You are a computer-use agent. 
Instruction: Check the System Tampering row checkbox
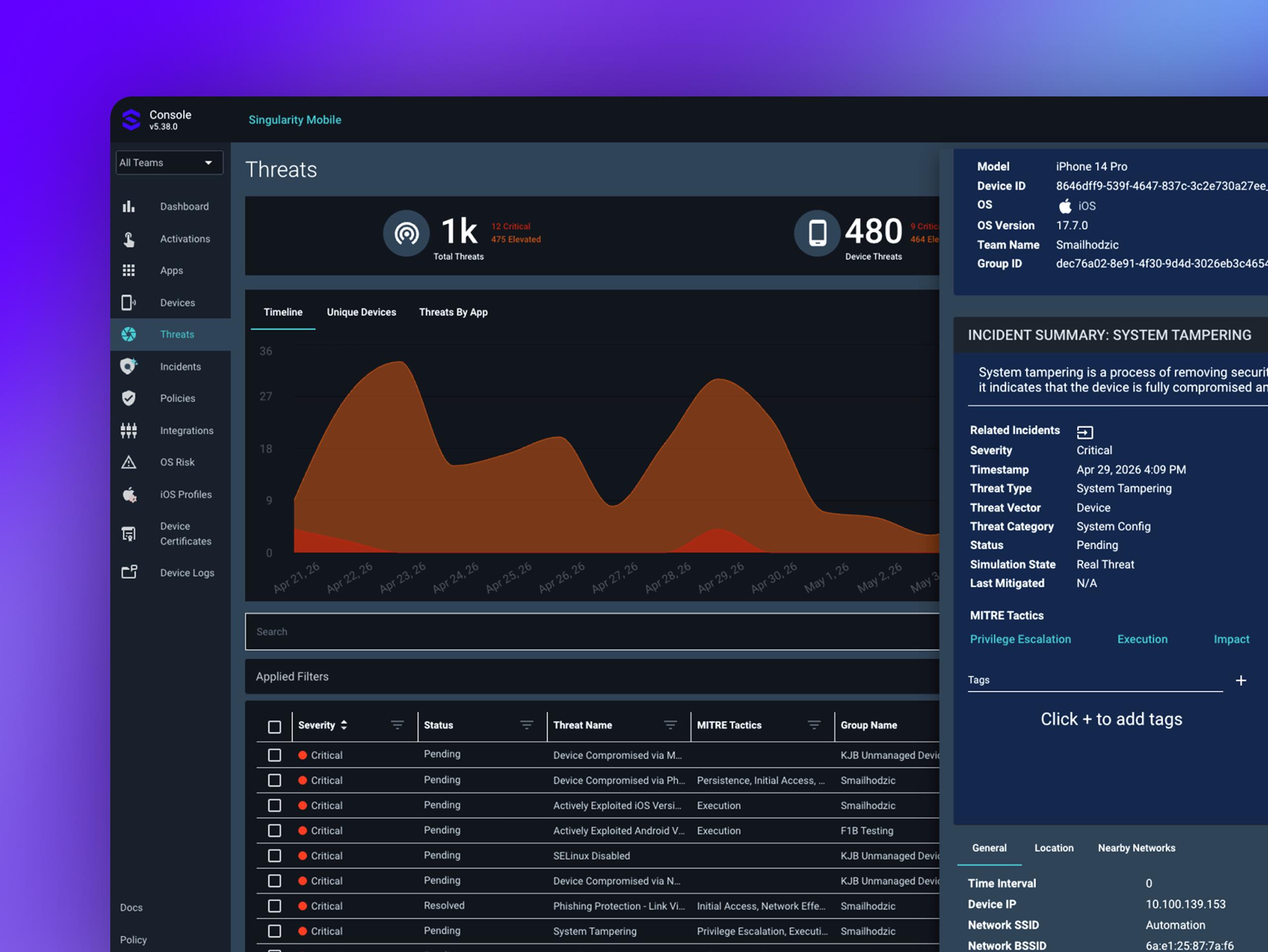[274, 931]
